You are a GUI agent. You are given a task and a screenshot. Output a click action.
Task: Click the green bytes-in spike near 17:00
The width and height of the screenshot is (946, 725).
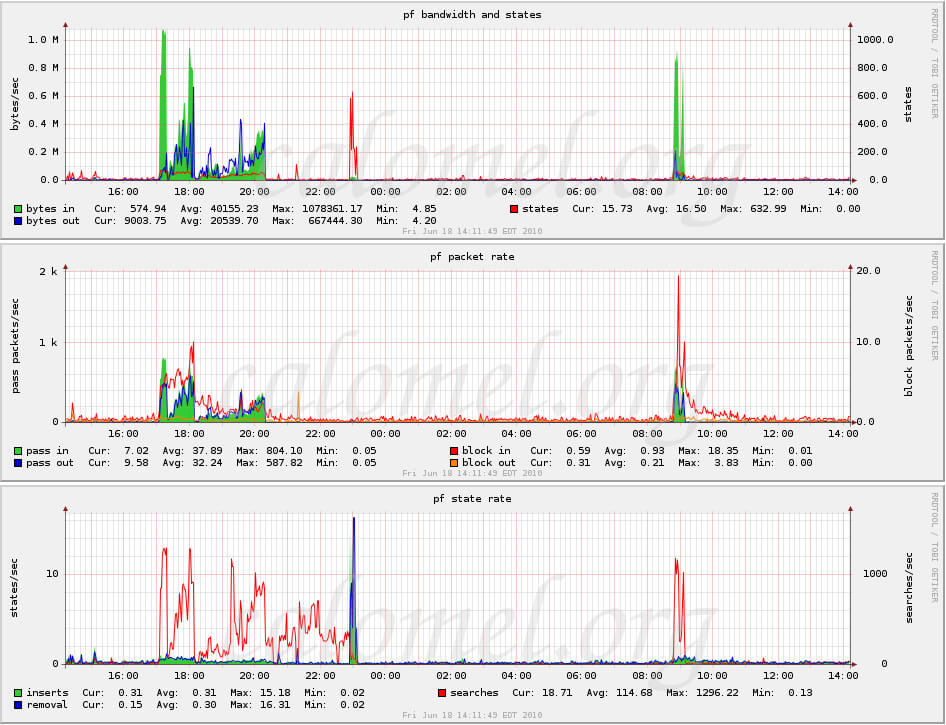pos(163,103)
